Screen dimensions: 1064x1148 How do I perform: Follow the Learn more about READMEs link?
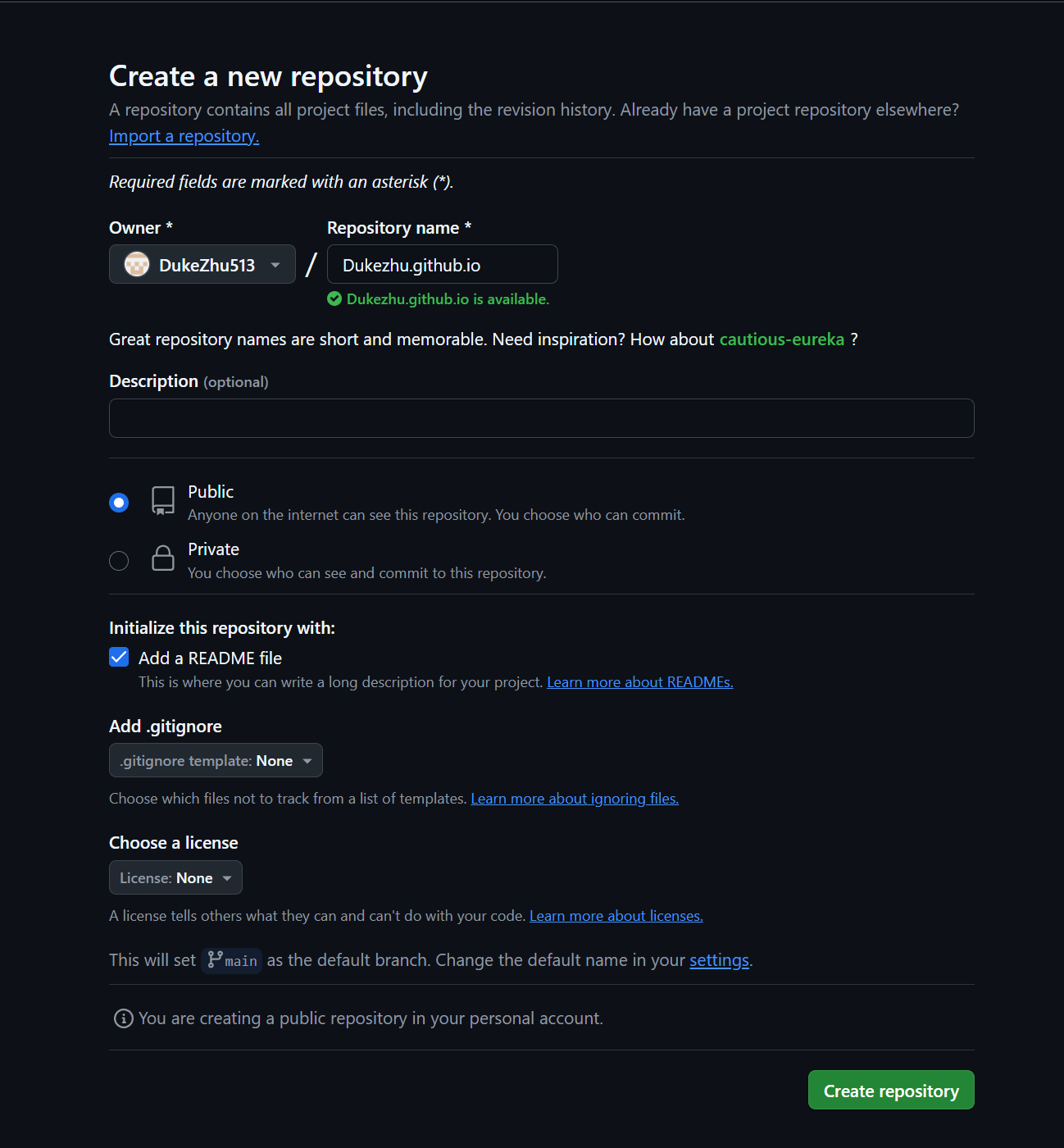tap(639, 682)
